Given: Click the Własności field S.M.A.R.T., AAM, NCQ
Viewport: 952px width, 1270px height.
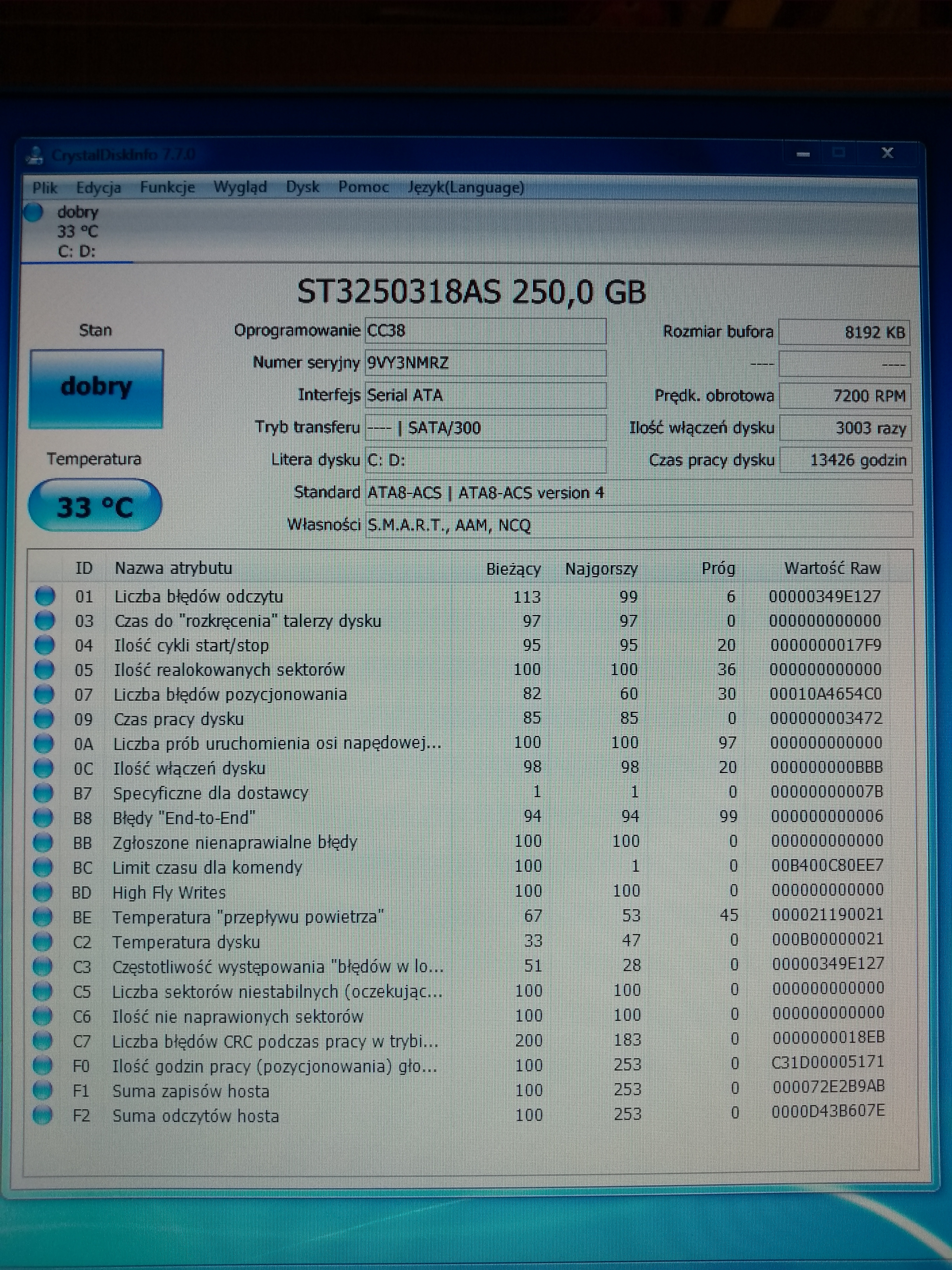Looking at the screenshot, I should point(639,525).
